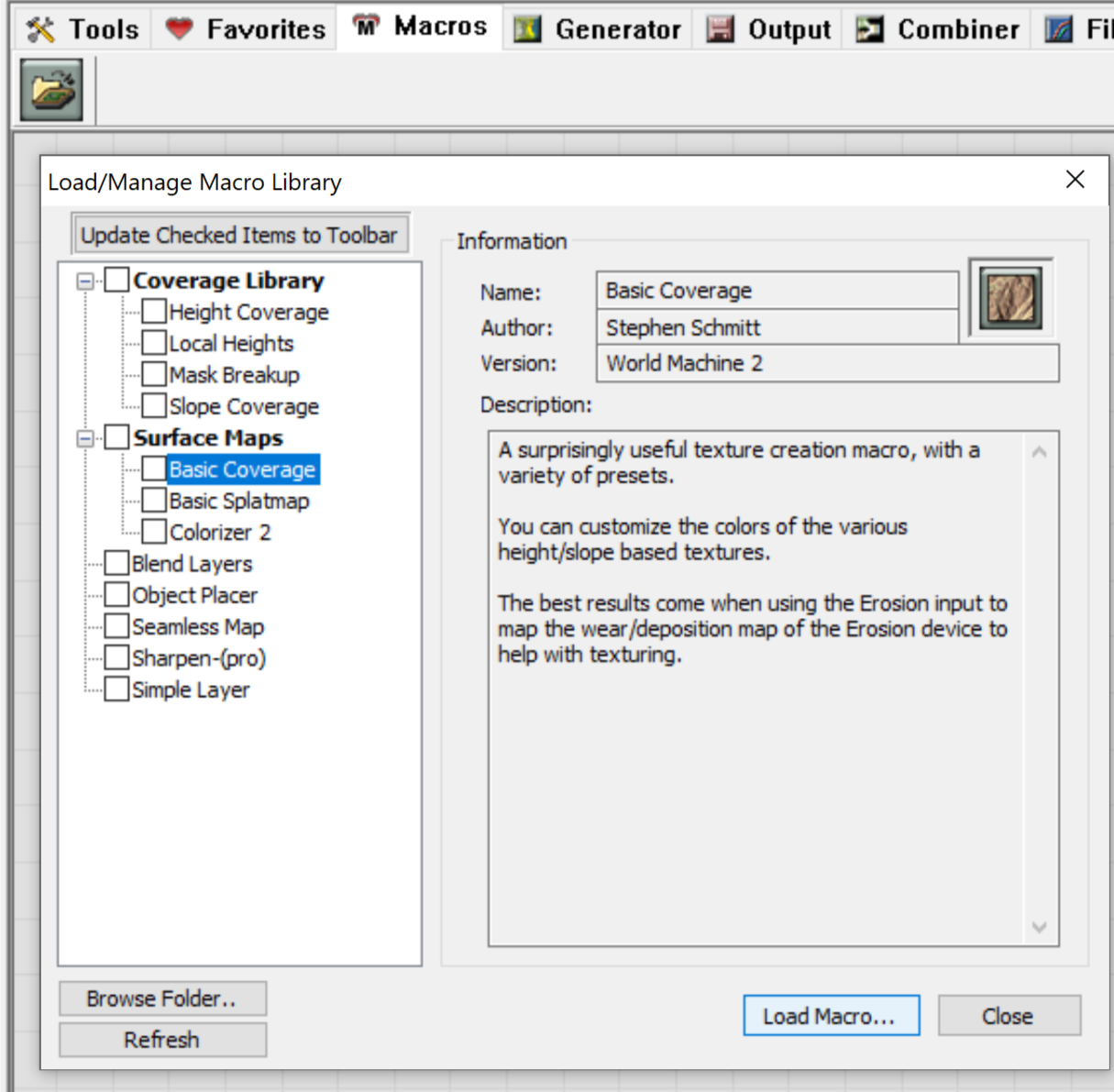Open the Generator devices tab

[x=598, y=29]
